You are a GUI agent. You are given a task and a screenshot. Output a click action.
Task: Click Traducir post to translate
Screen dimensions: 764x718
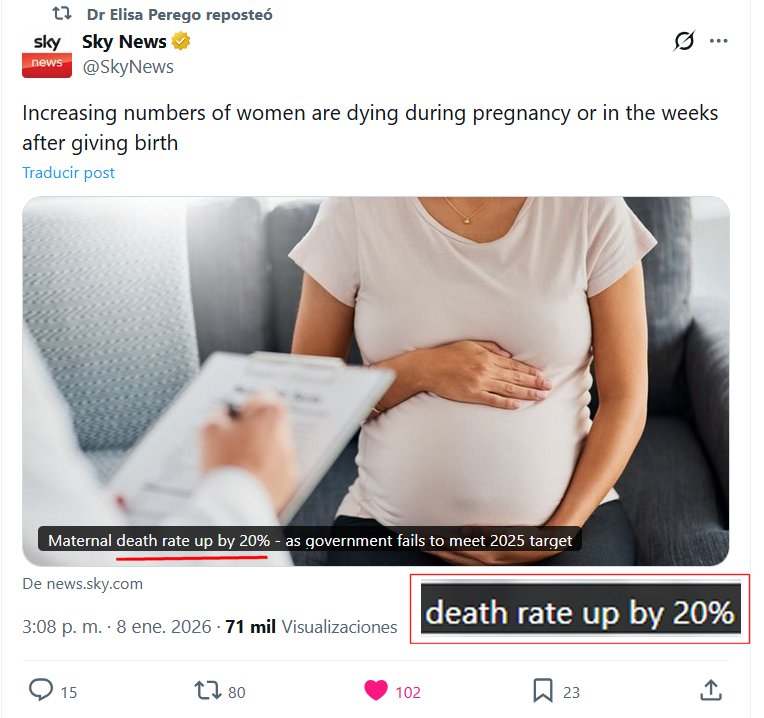click(69, 172)
